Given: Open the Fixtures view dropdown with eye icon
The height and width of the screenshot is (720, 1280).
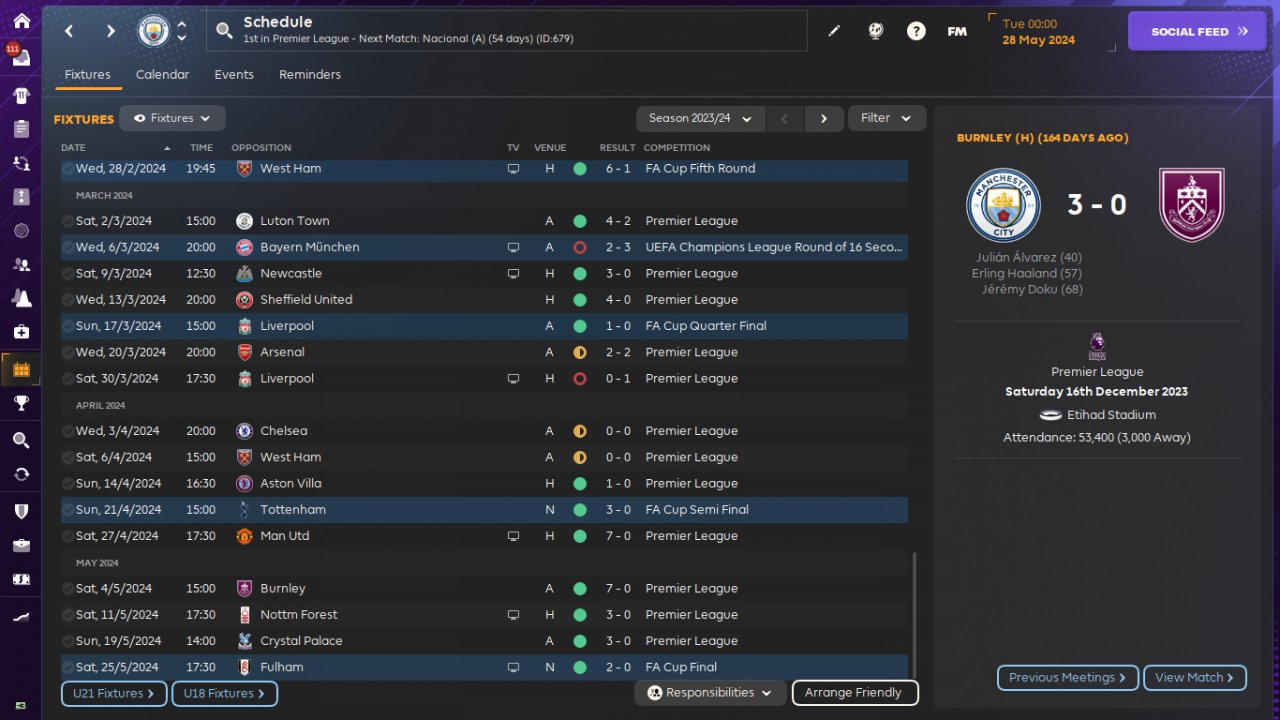Looking at the screenshot, I should pos(172,118).
